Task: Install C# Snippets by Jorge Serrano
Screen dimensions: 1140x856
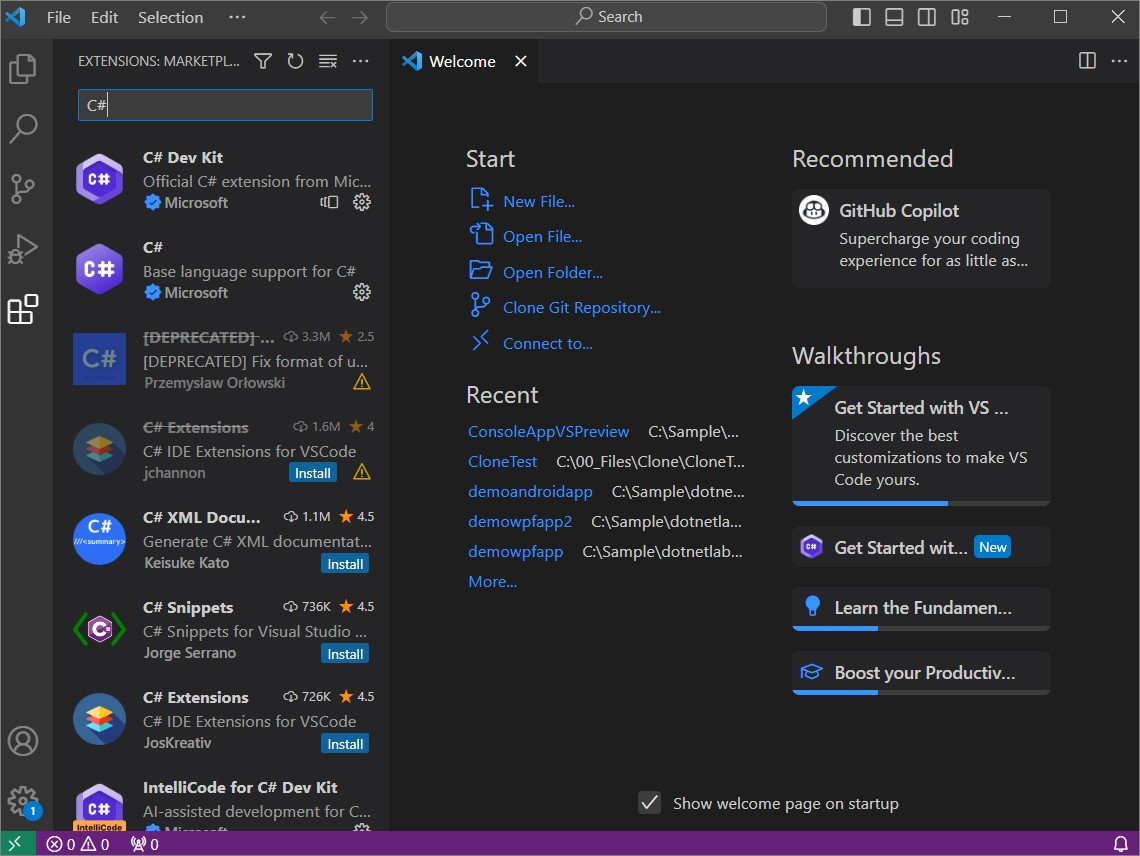Action: [345, 654]
